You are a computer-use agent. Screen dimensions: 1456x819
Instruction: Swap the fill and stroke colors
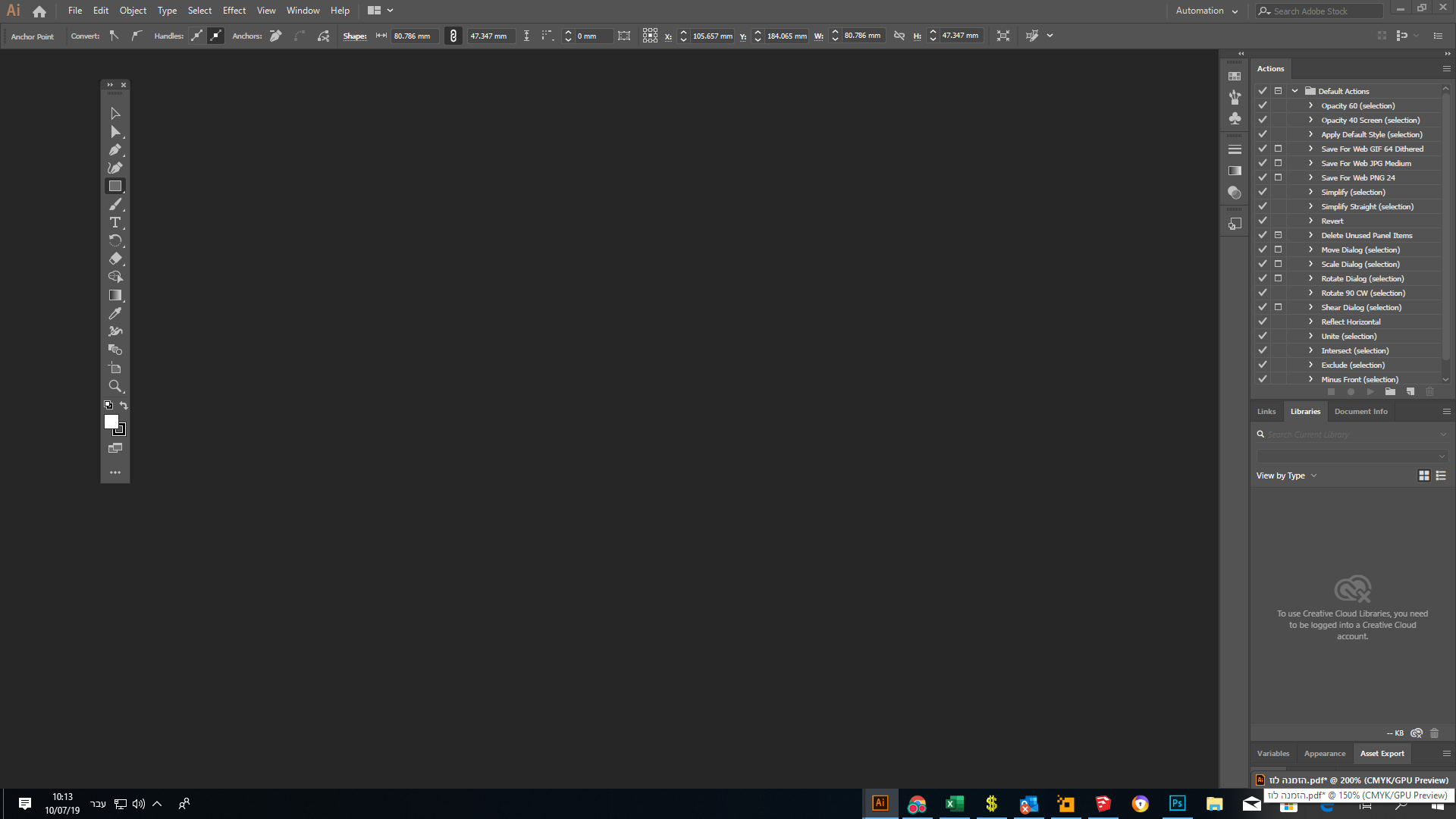124,405
